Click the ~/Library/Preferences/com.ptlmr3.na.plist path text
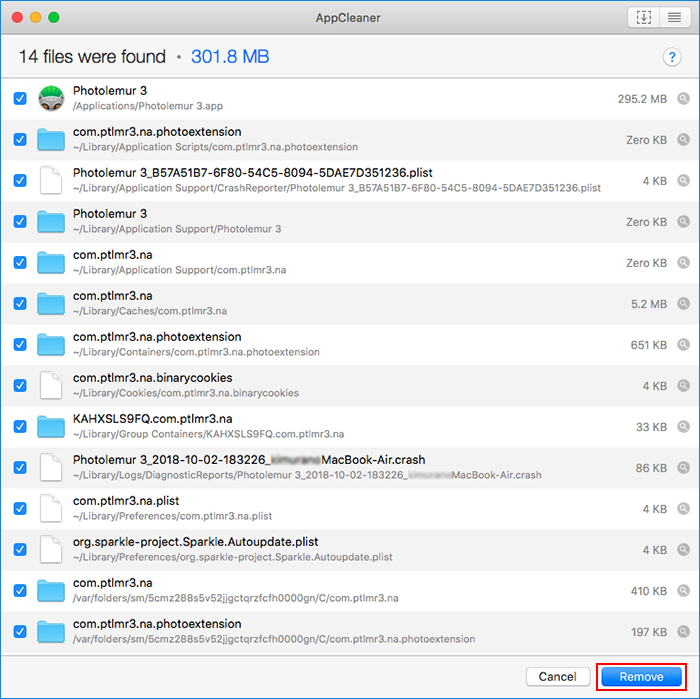 (172, 516)
